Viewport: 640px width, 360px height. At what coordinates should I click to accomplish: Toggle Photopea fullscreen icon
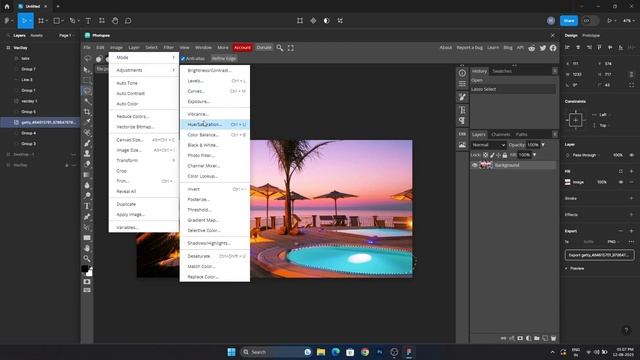[x=291, y=48]
